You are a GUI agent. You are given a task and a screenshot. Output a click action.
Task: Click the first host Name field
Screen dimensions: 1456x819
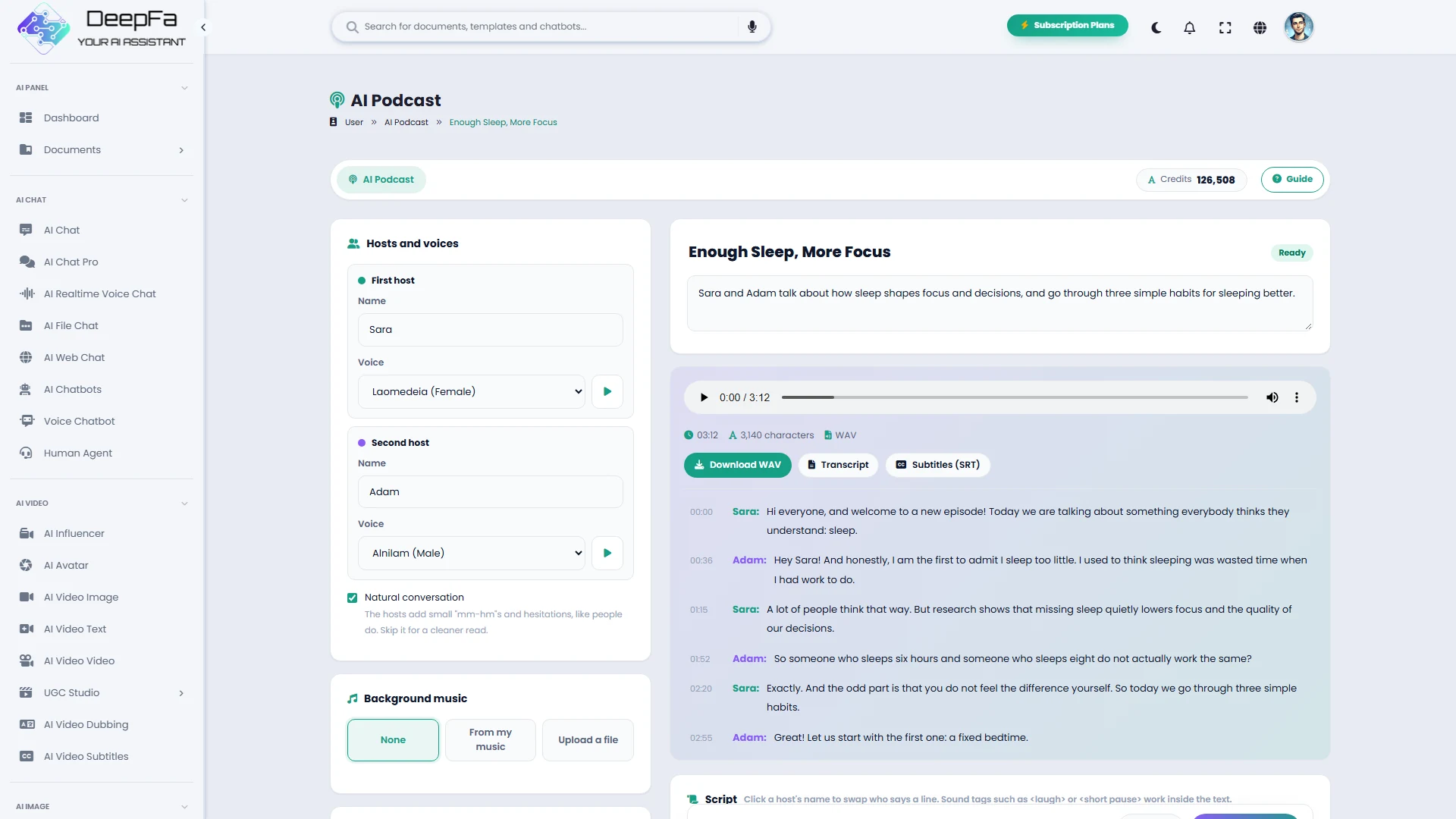[491, 330]
